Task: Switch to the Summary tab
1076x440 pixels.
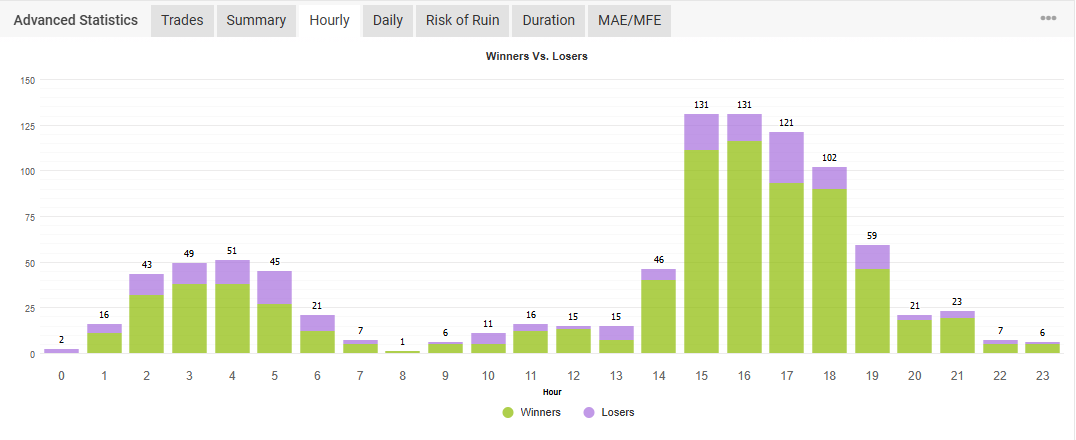Action: pyautogui.click(x=256, y=21)
